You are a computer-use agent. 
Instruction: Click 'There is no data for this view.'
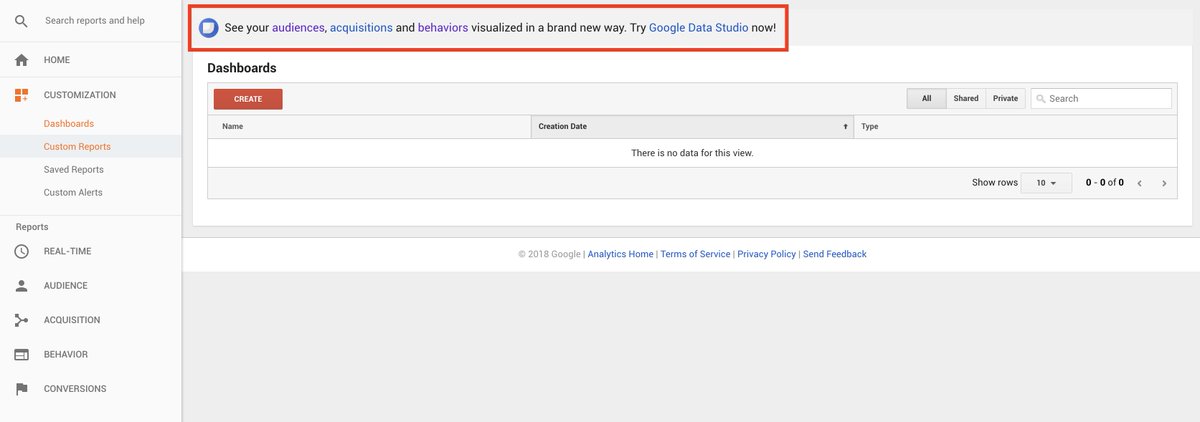(x=692, y=153)
